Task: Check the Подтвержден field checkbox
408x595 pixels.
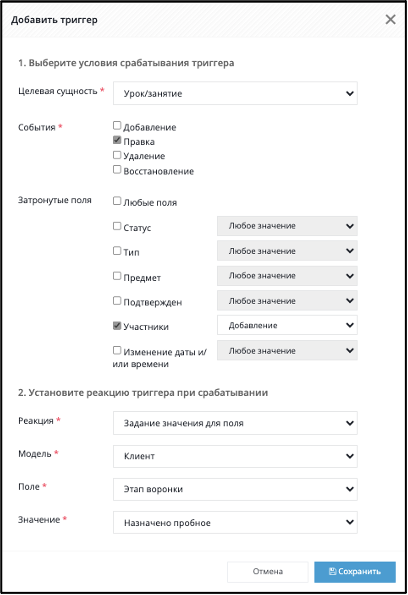Action: click(117, 301)
